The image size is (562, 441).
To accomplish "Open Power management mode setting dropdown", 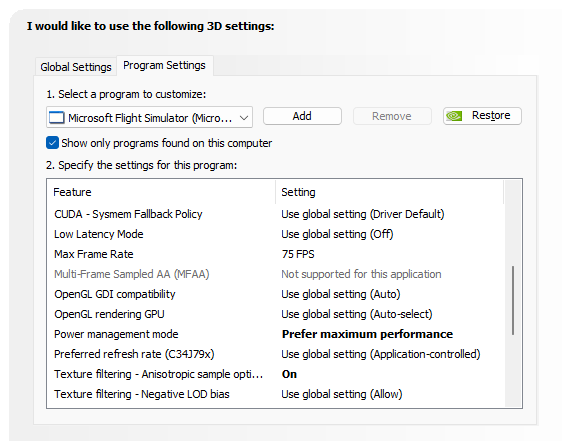I will pyautogui.click(x=367, y=334).
